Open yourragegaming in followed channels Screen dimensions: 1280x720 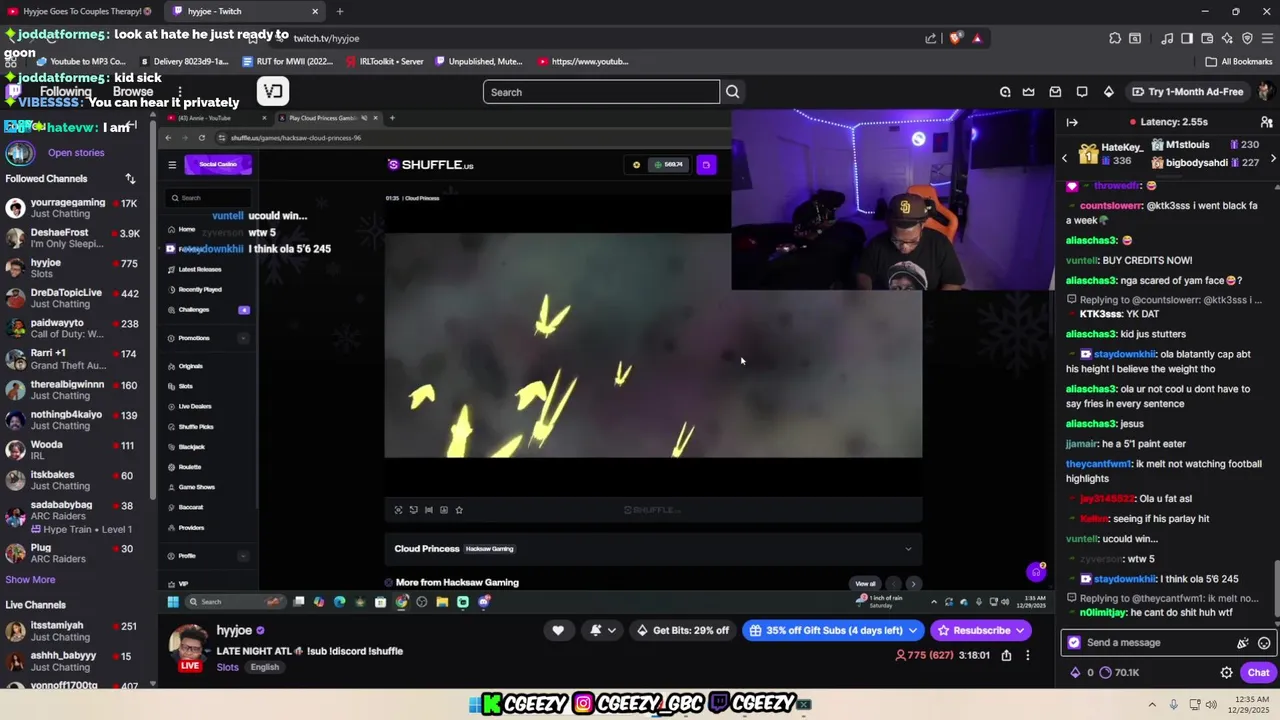[75, 208]
